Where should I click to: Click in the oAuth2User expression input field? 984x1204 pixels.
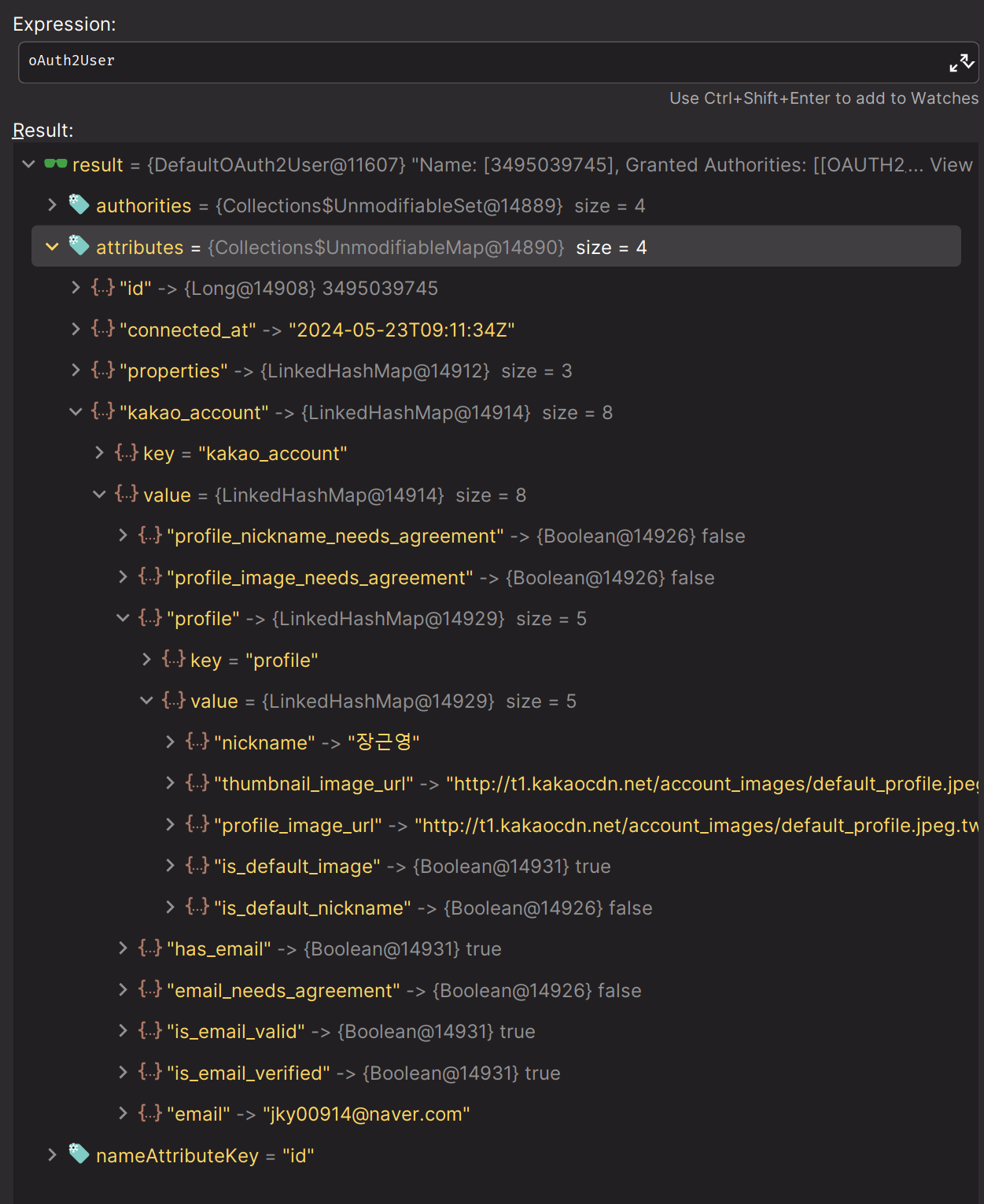click(472, 61)
